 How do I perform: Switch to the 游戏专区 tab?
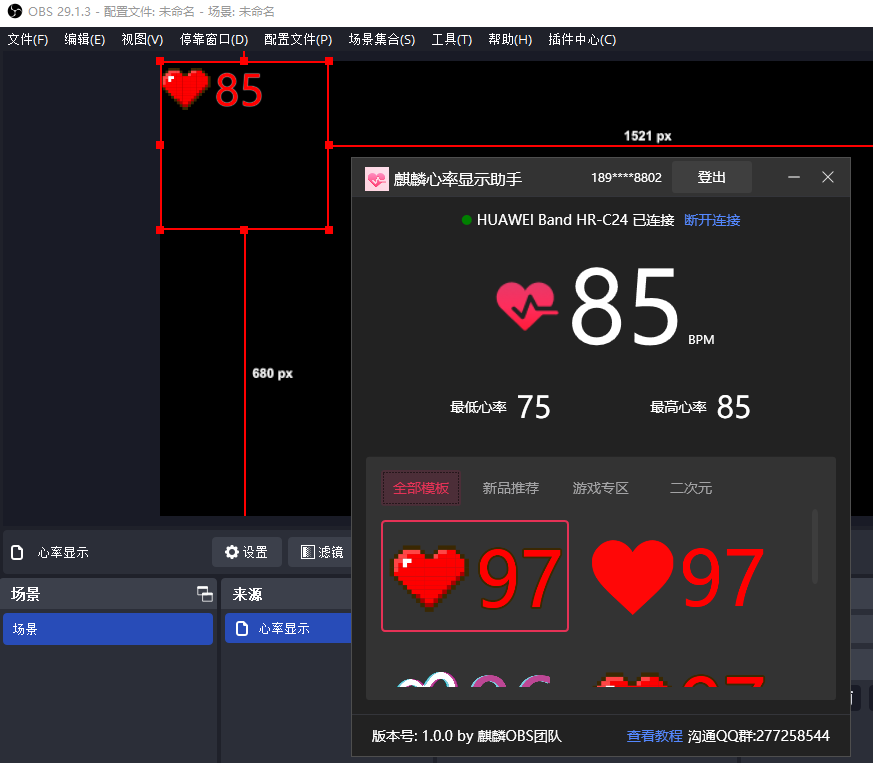pos(600,488)
